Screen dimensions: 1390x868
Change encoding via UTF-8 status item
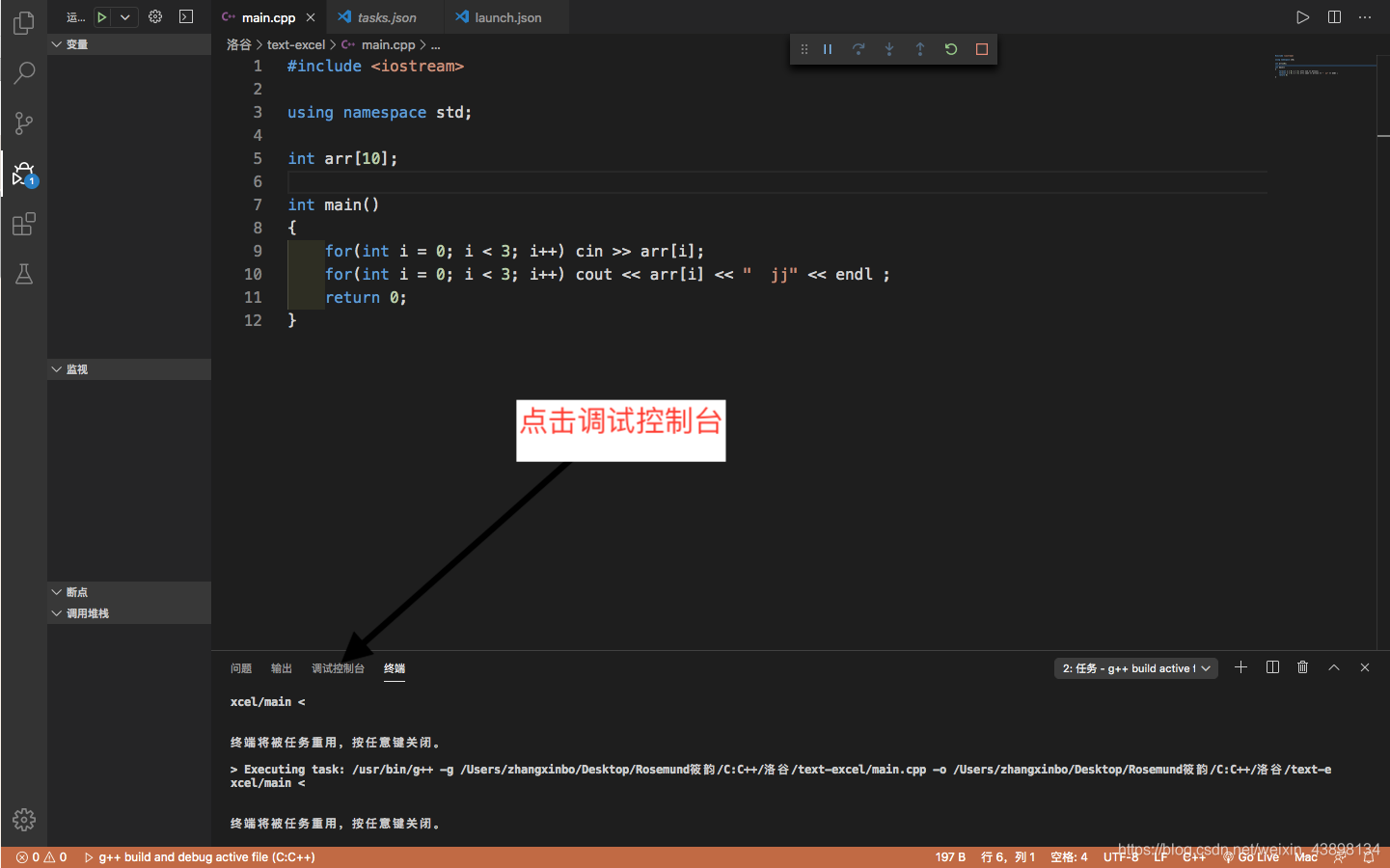(1121, 857)
